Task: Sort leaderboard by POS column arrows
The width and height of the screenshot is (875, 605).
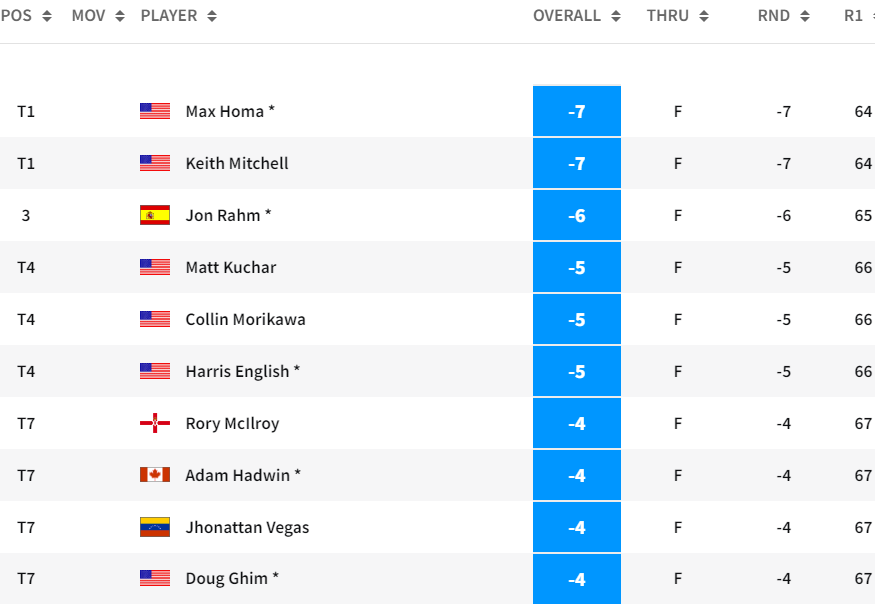Action: (x=47, y=16)
